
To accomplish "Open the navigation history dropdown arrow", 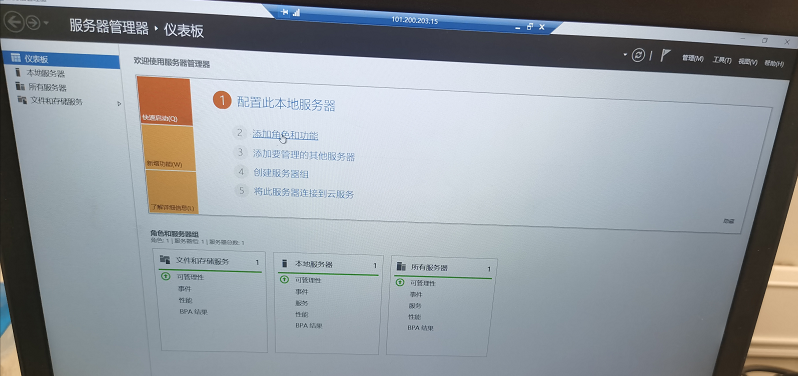I will pos(46,23).
